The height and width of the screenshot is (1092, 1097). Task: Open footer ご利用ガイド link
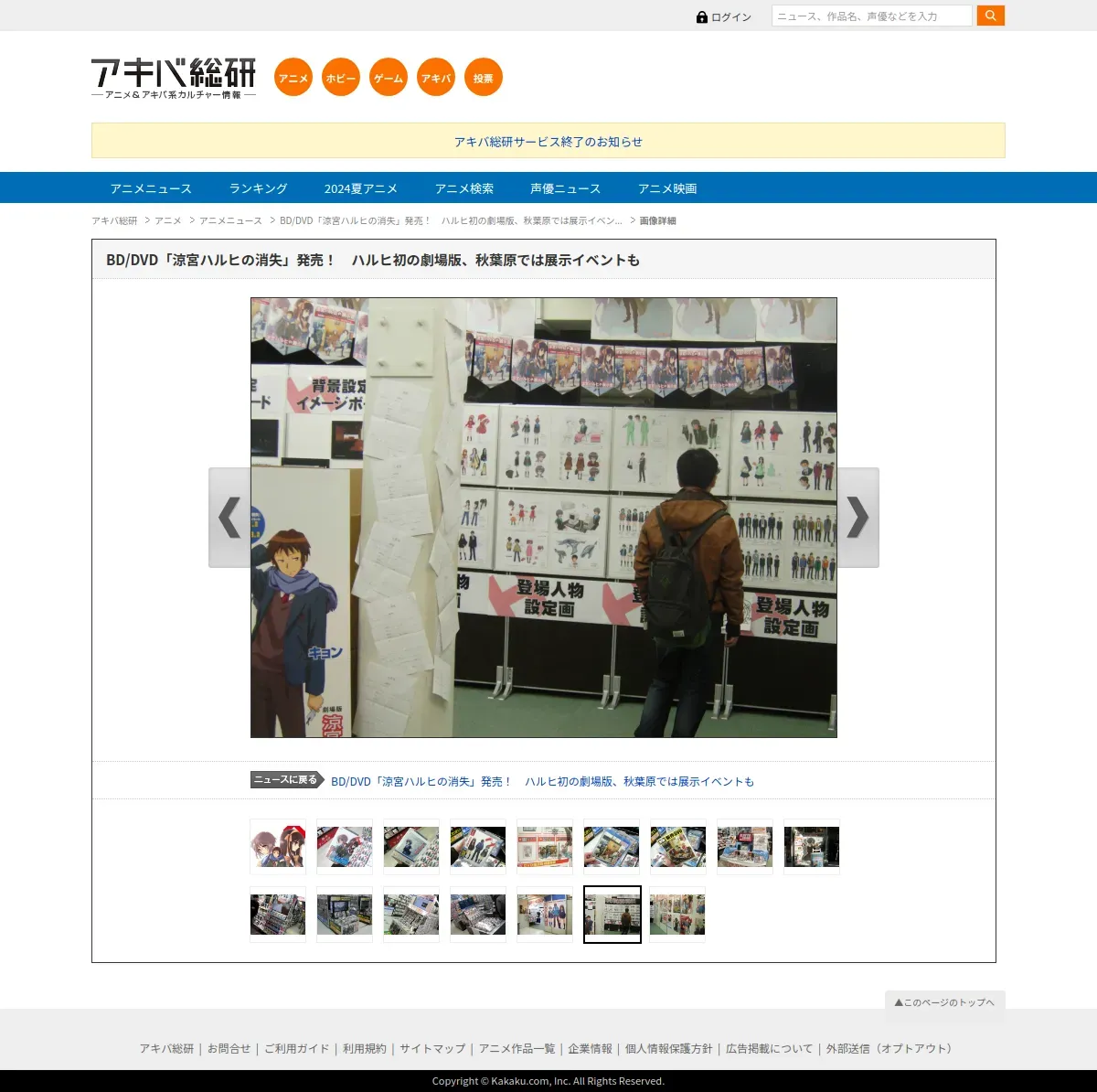pos(296,1049)
